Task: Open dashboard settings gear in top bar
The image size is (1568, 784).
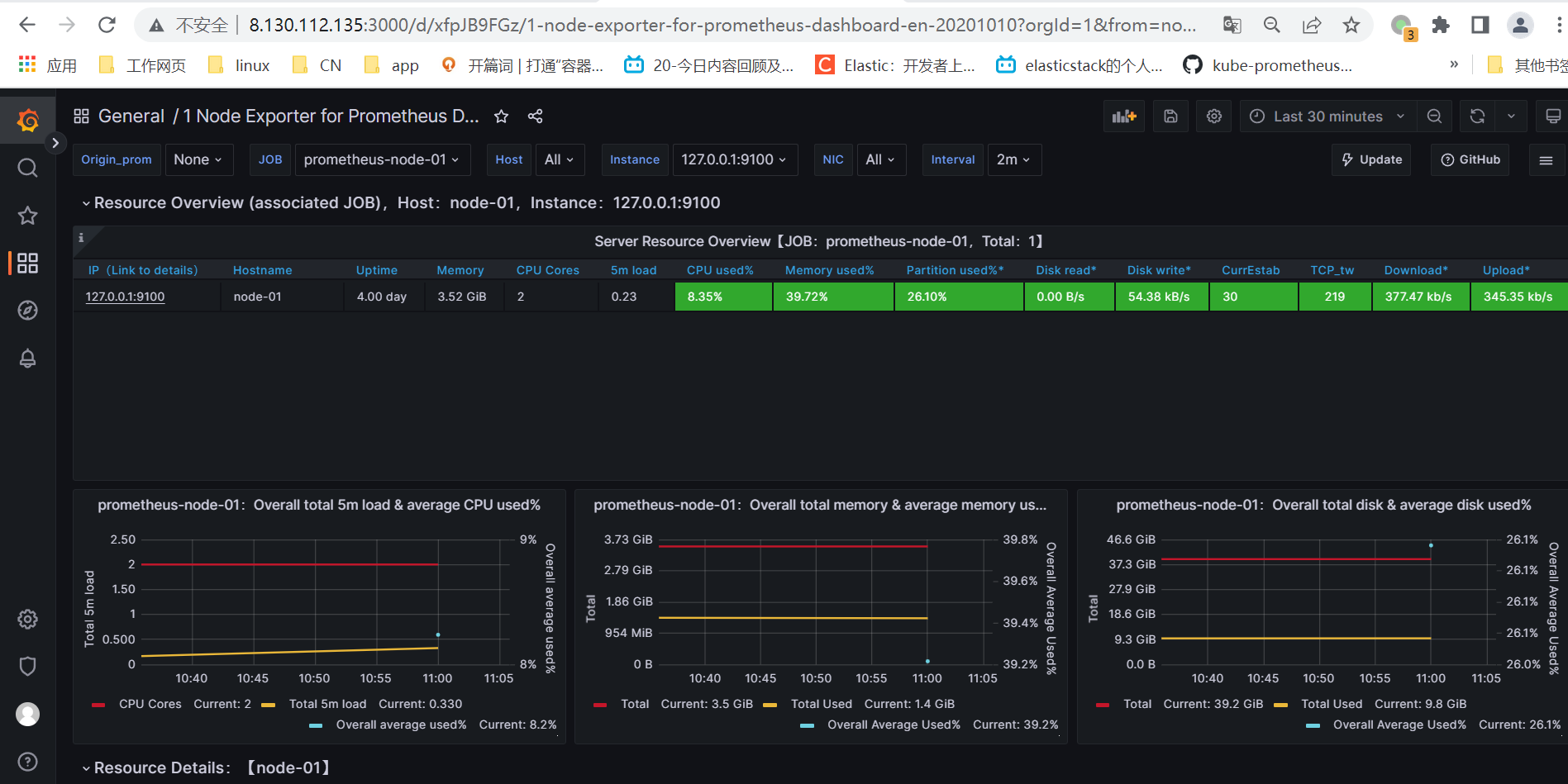Action: (1214, 116)
